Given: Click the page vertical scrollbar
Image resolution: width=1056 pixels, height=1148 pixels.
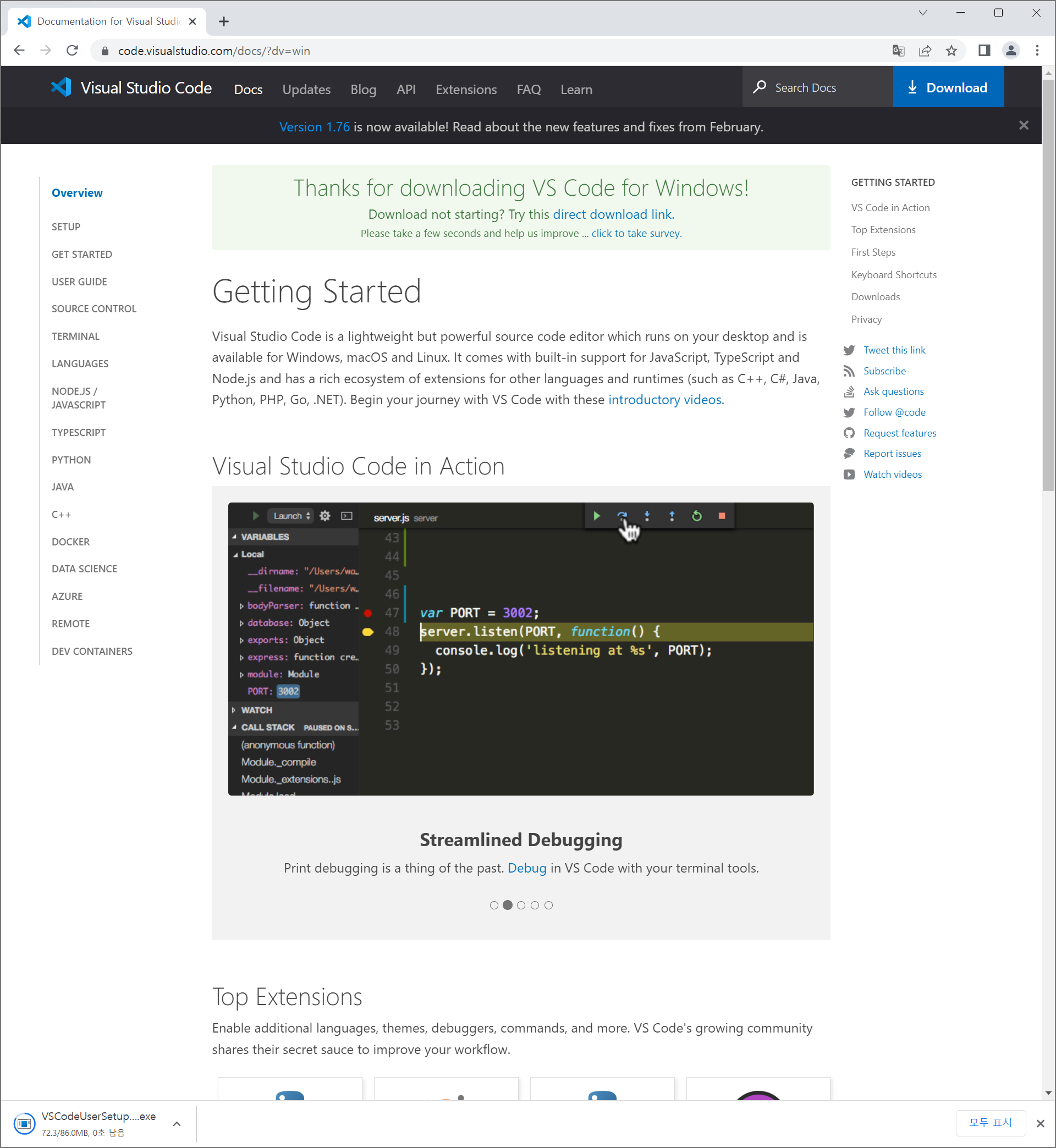Looking at the screenshot, I should tap(1048, 285).
